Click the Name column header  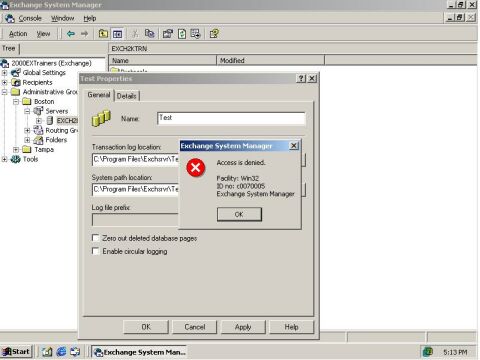[163, 60]
